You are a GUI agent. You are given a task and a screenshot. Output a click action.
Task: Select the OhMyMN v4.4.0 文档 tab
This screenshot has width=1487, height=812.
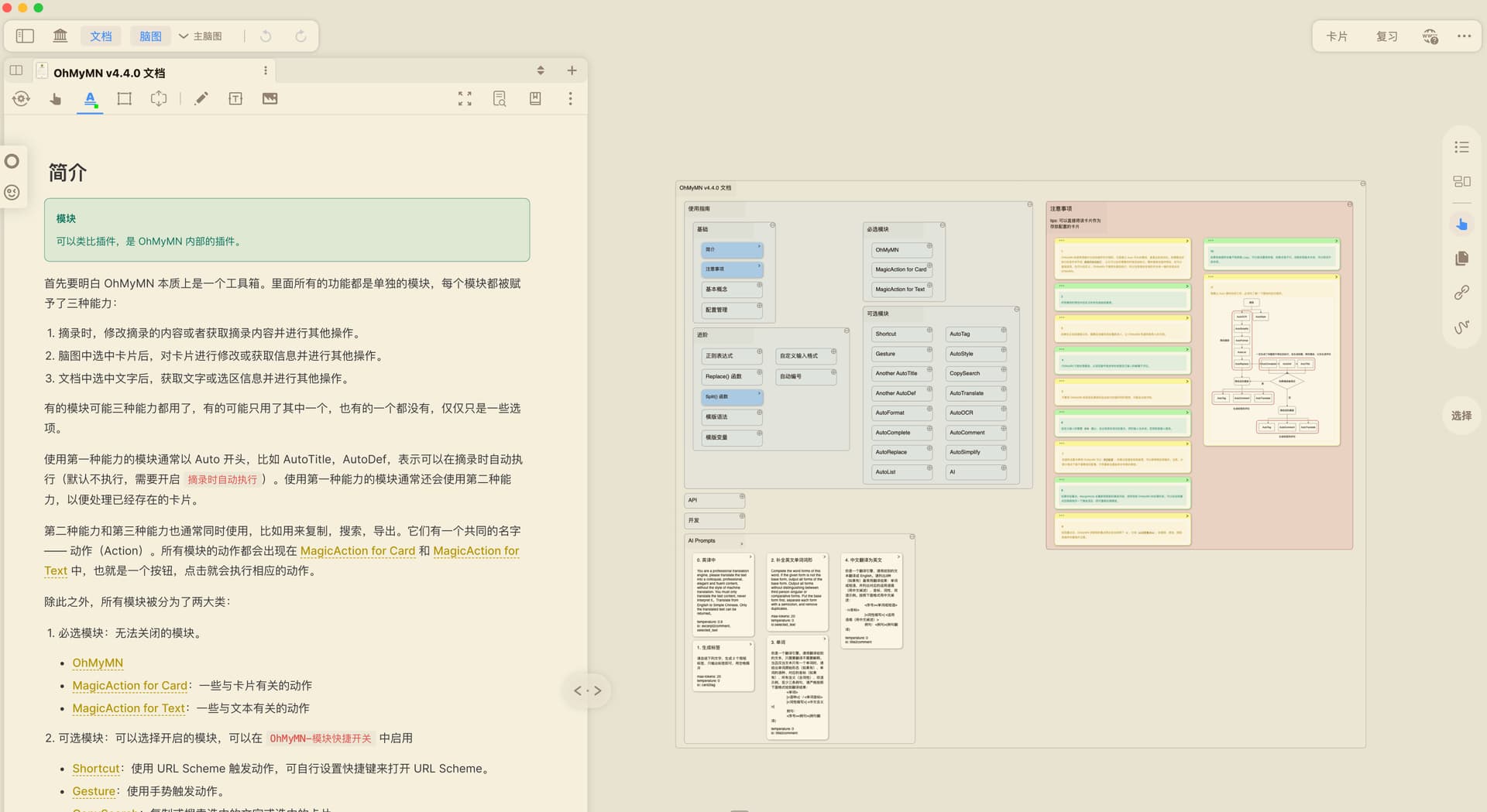click(108, 73)
